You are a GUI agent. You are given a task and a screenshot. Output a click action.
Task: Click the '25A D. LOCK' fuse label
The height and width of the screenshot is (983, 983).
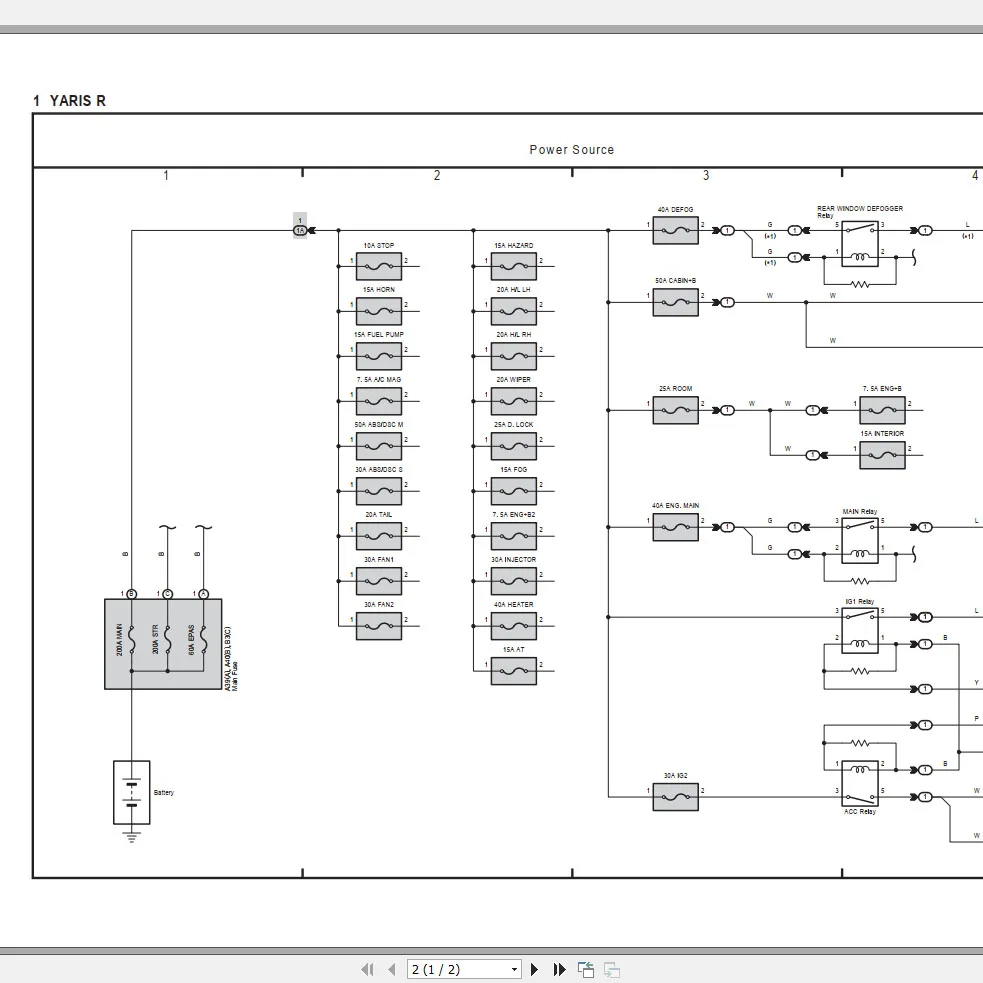coord(513,425)
